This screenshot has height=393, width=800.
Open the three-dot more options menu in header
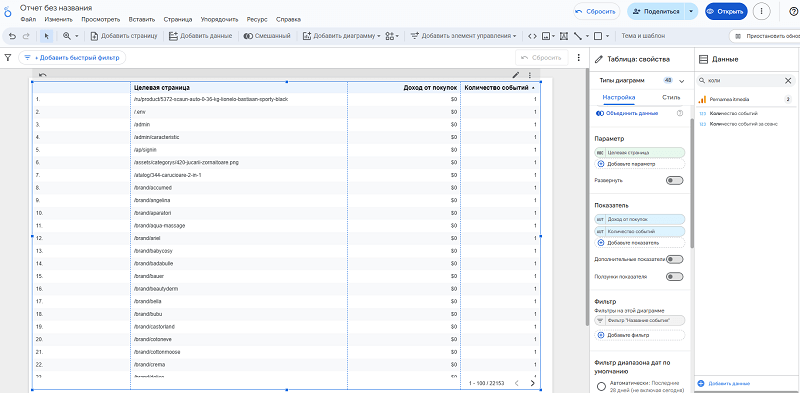(761, 11)
